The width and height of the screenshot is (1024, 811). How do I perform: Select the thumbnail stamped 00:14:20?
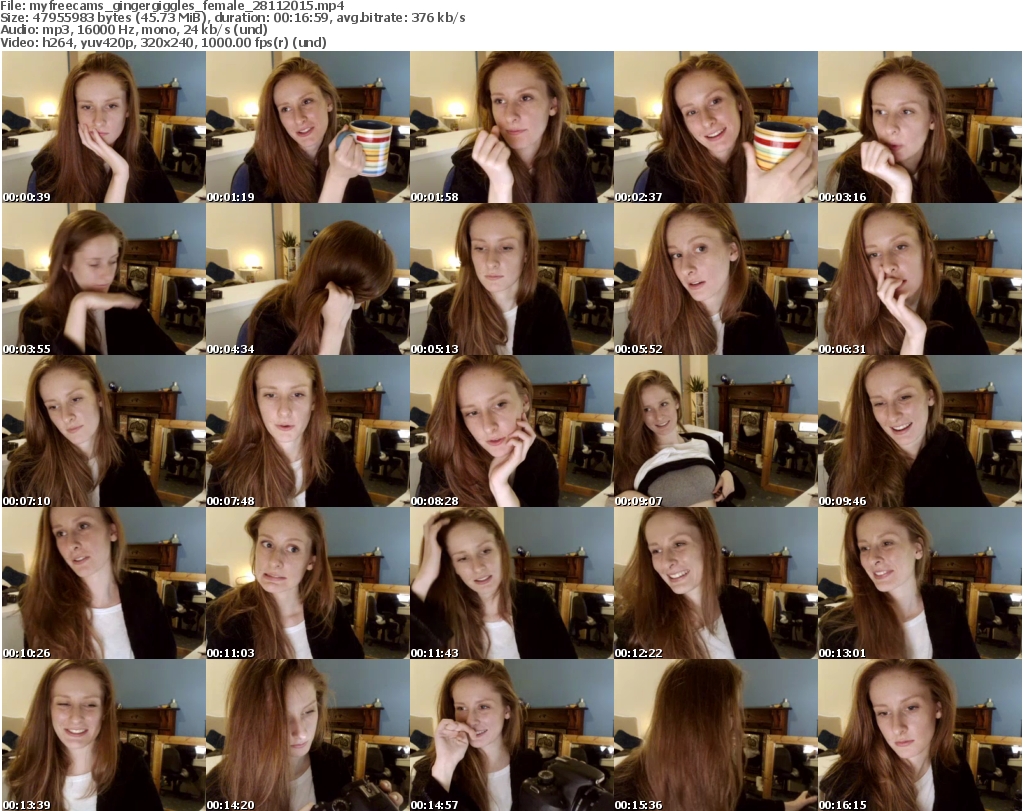tap(308, 735)
